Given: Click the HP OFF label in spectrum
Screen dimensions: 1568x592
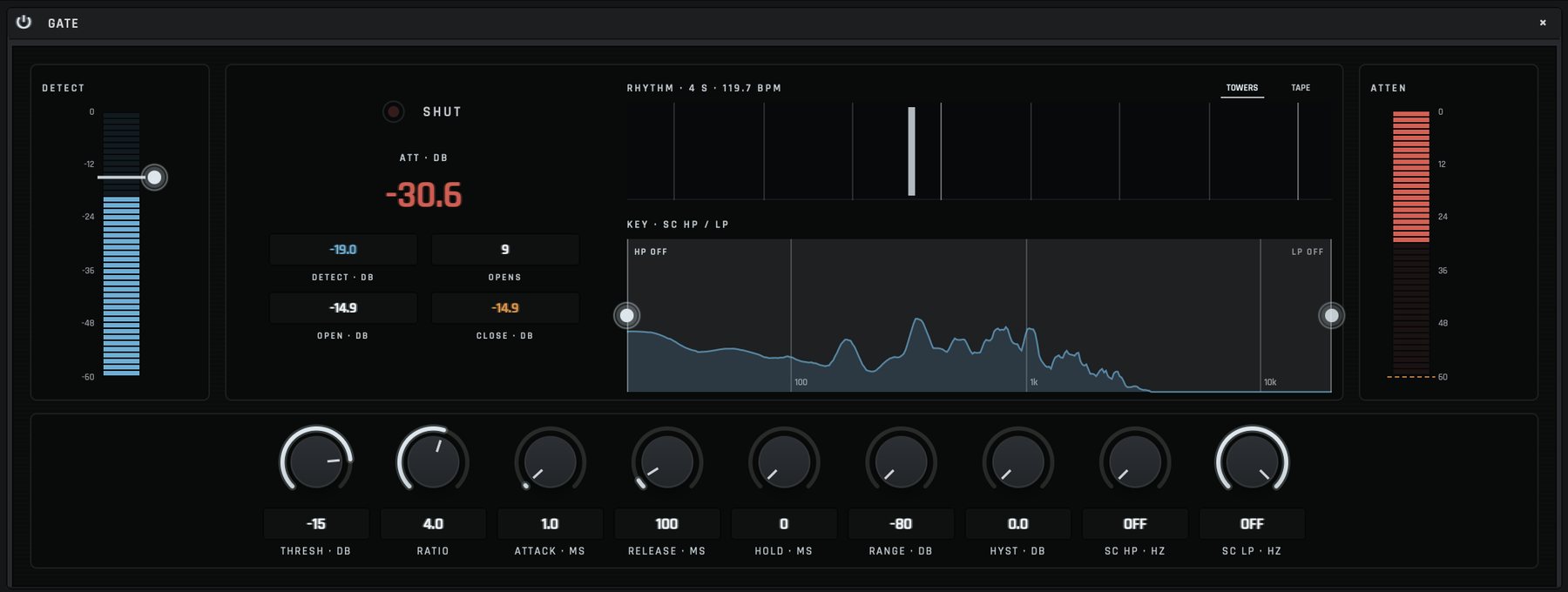Looking at the screenshot, I should point(651,252).
